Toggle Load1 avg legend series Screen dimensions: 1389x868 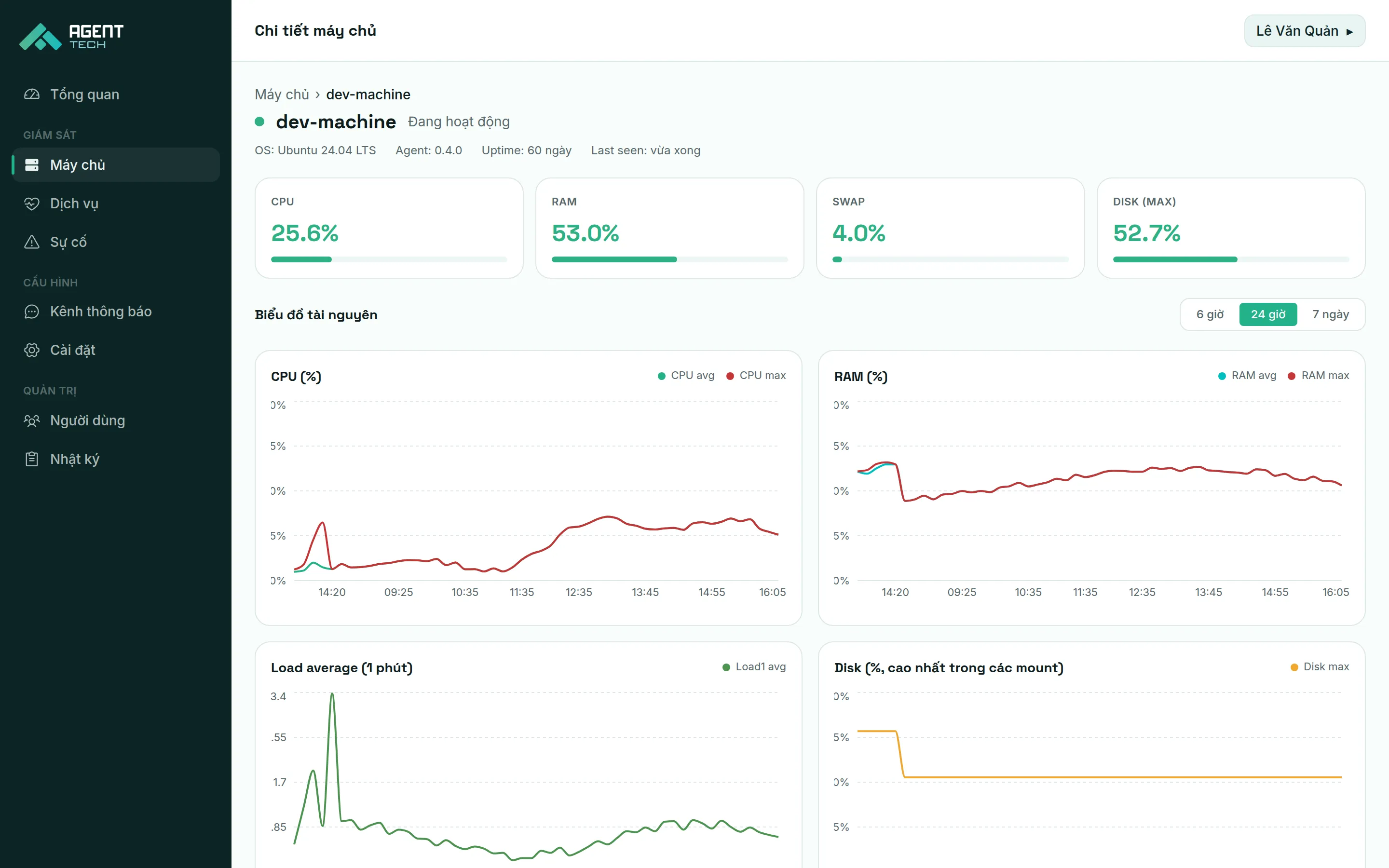coord(754,666)
